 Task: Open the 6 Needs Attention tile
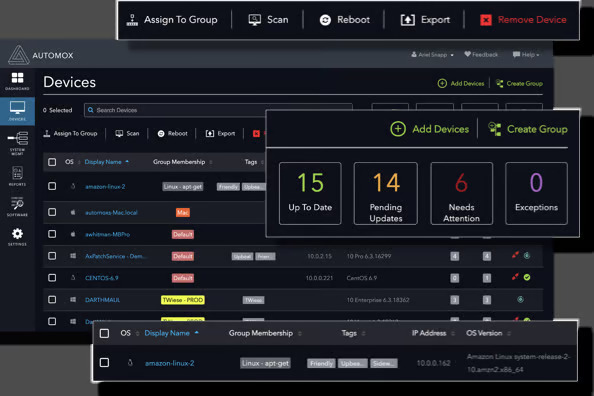coord(461,193)
